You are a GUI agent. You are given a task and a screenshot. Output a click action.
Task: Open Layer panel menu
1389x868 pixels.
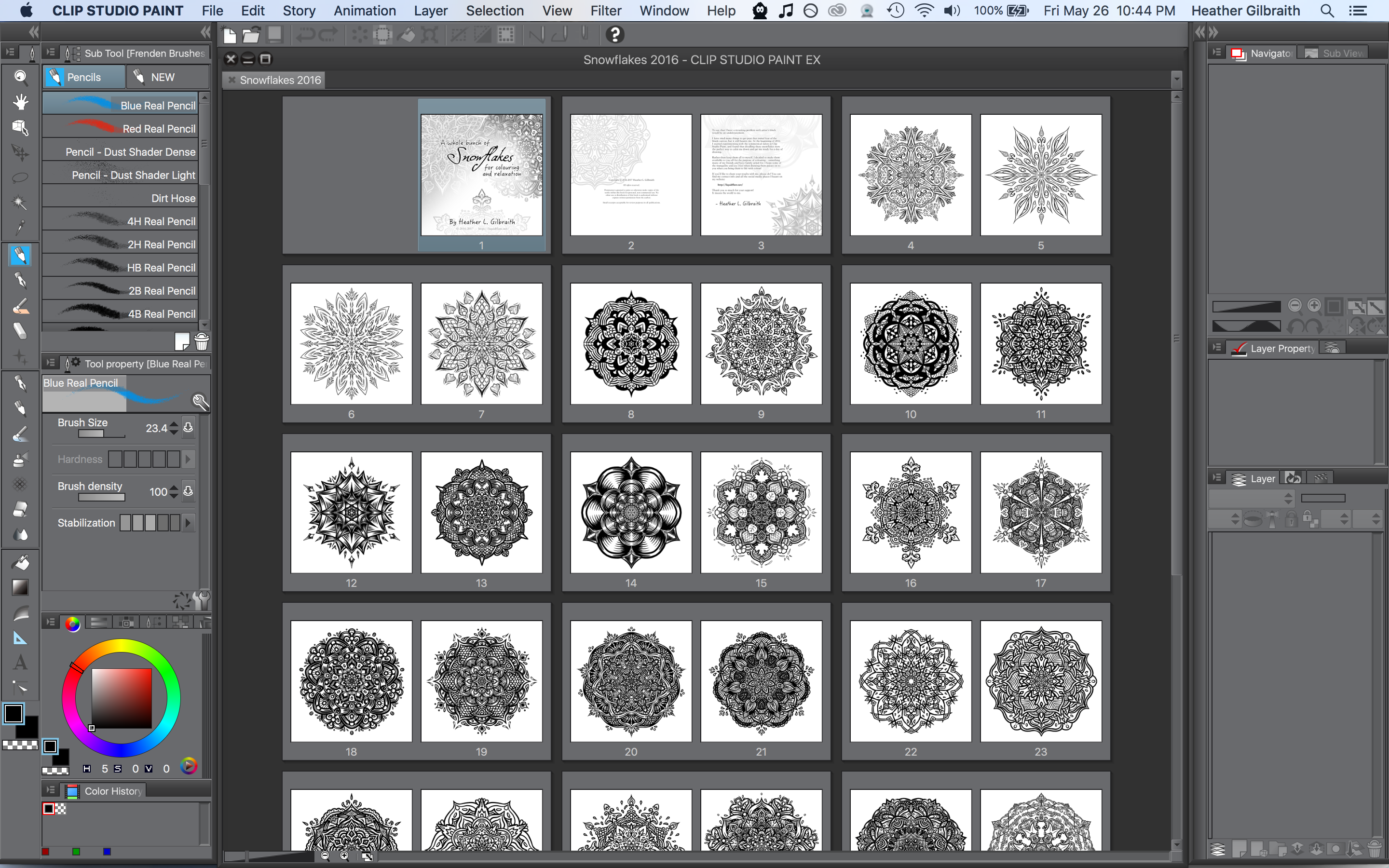tap(1216, 477)
